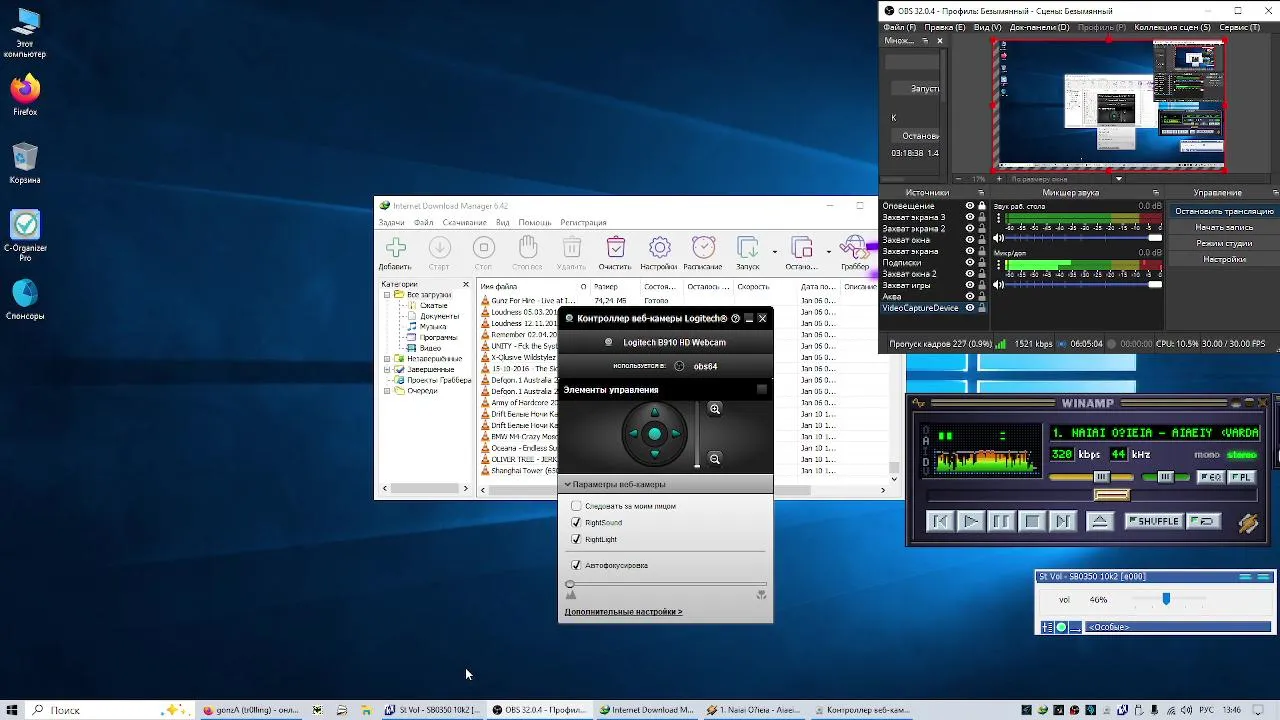Click the Запуск queue icon in IDM
Screen dimensions: 1280x720
[747, 248]
